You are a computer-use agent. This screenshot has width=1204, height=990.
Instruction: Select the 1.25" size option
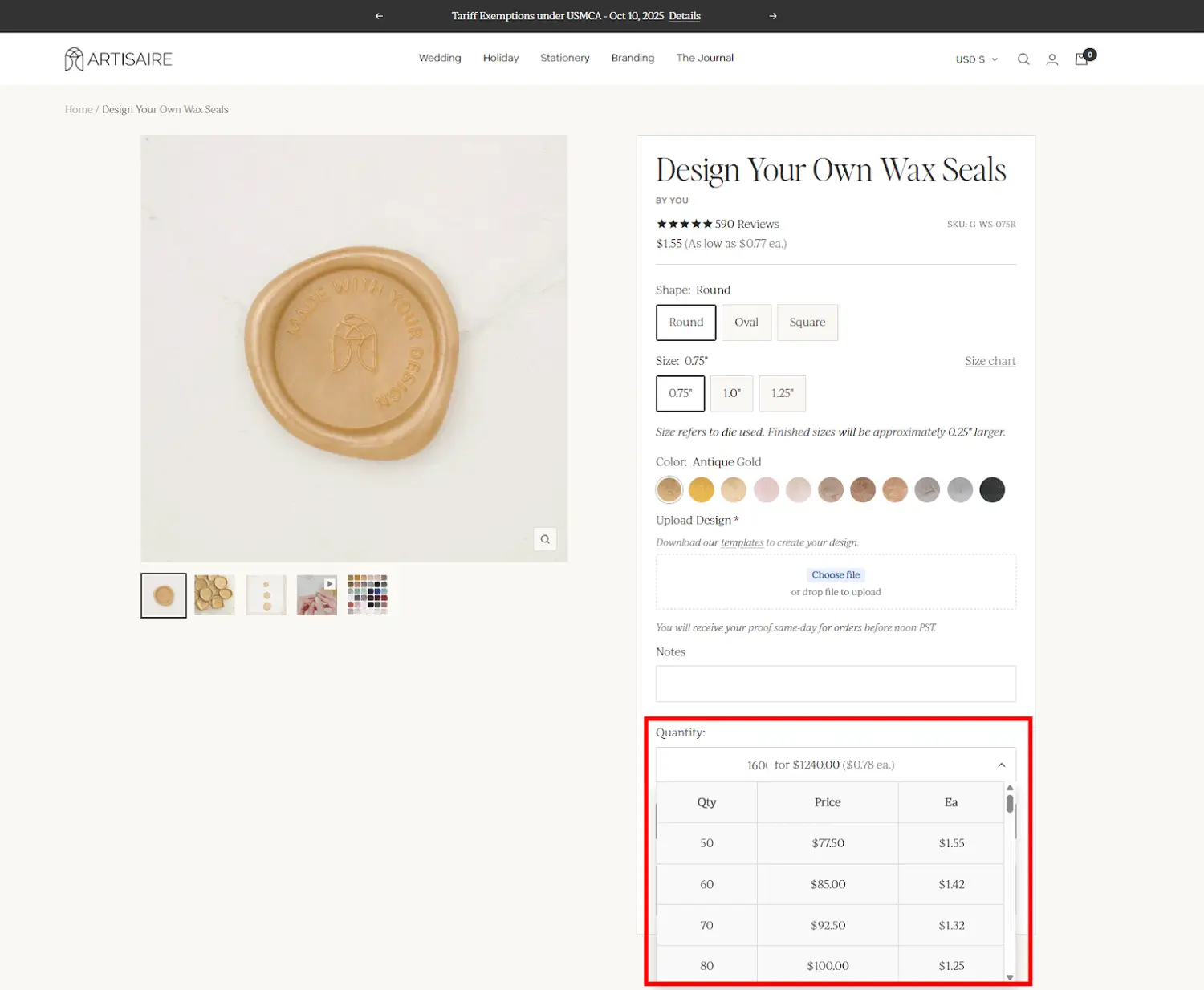(782, 393)
